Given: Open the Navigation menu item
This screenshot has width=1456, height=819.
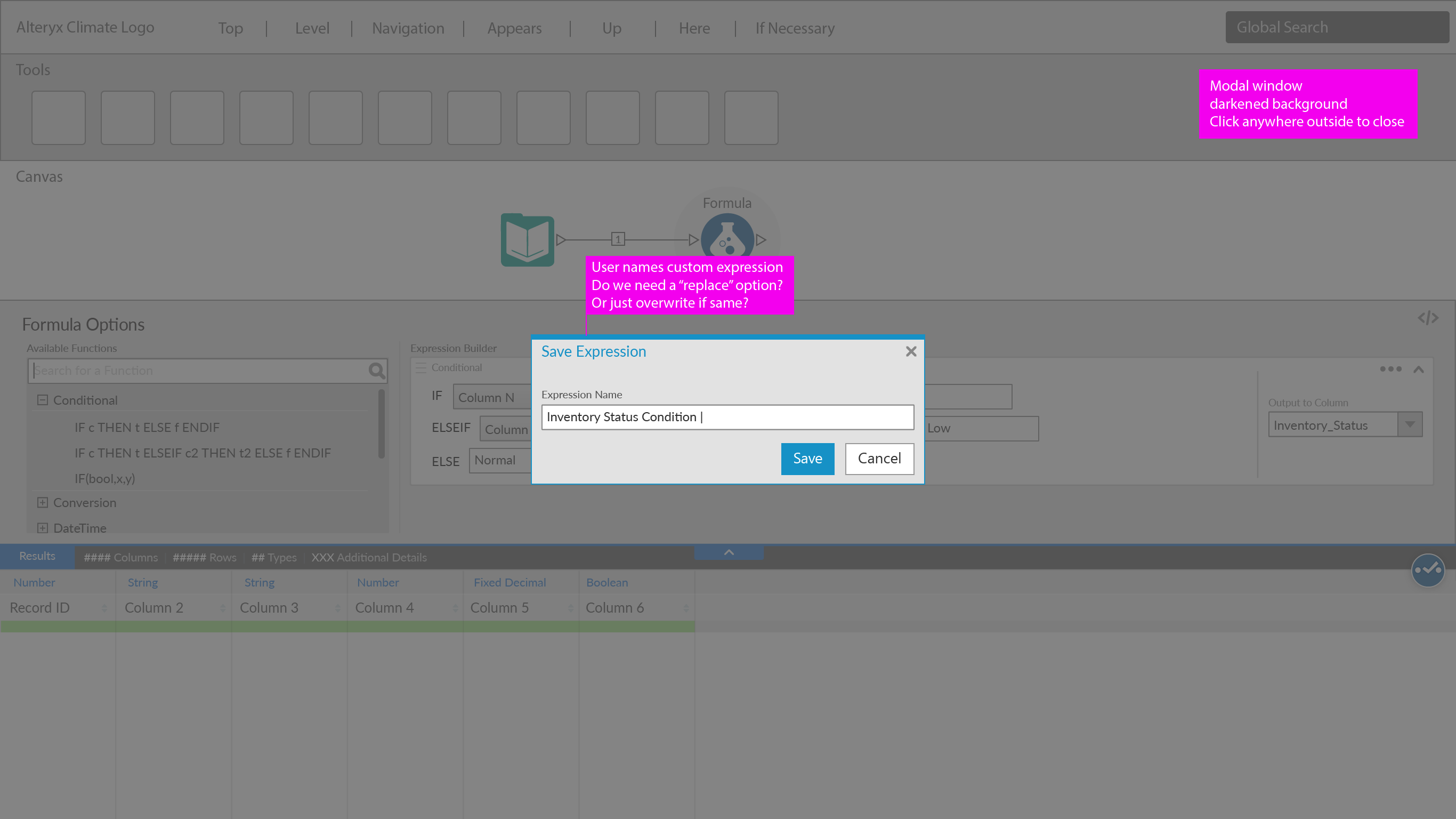Looking at the screenshot, I should tap(408, 28).
